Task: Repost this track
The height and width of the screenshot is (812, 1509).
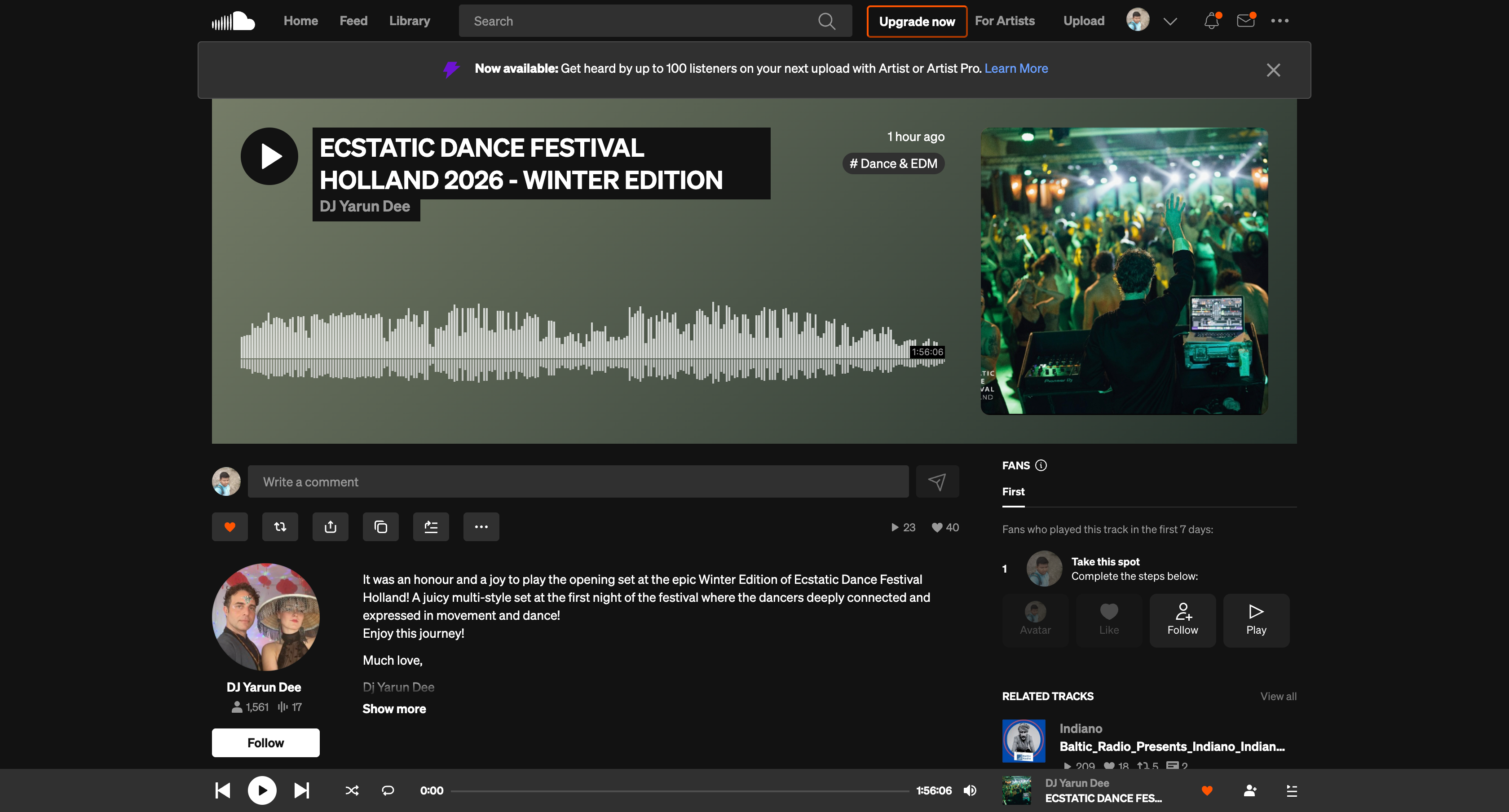Action: point(280,527)
